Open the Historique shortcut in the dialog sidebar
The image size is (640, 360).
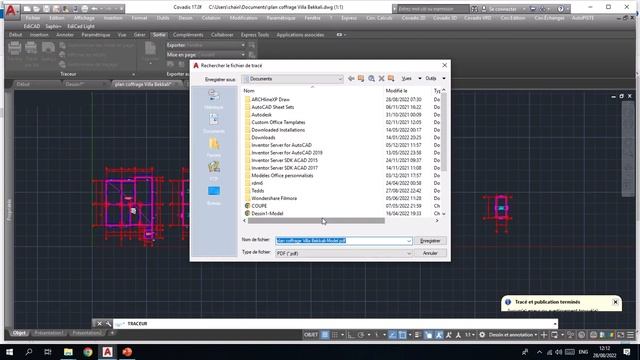pyautogui.click(x=214, y=99)
